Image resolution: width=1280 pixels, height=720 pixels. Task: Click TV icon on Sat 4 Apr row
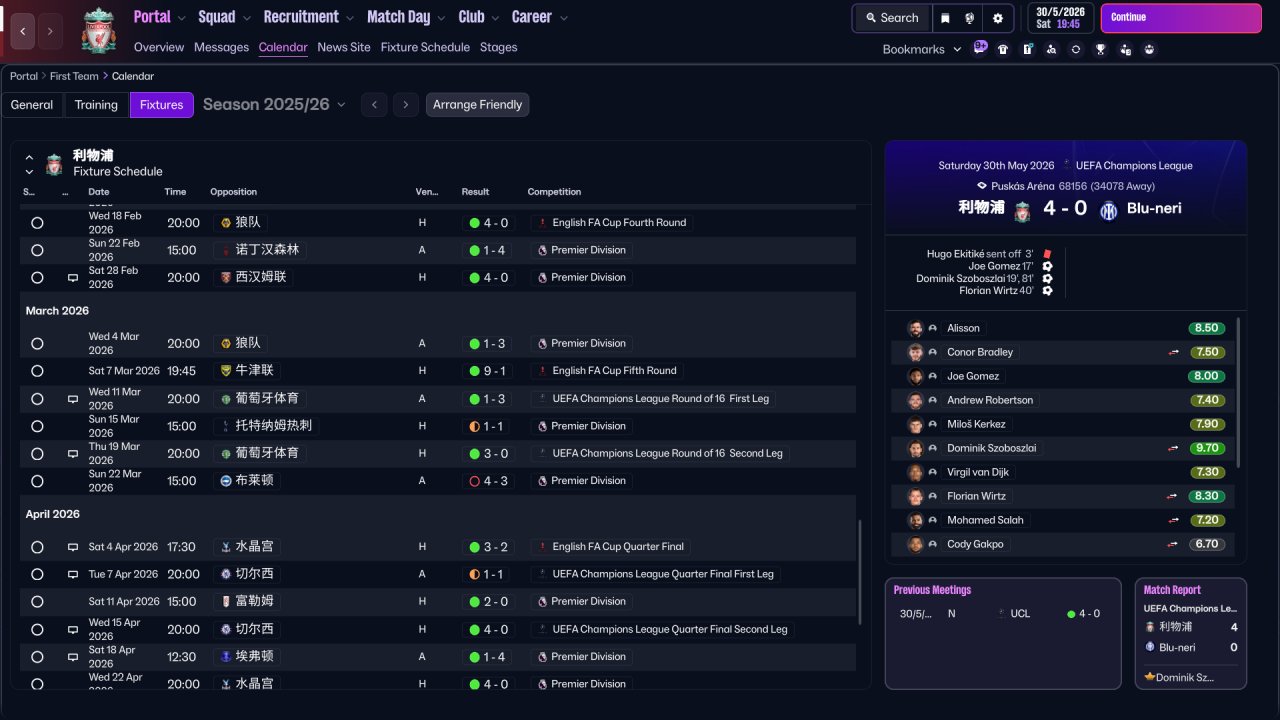click(73, 548)
